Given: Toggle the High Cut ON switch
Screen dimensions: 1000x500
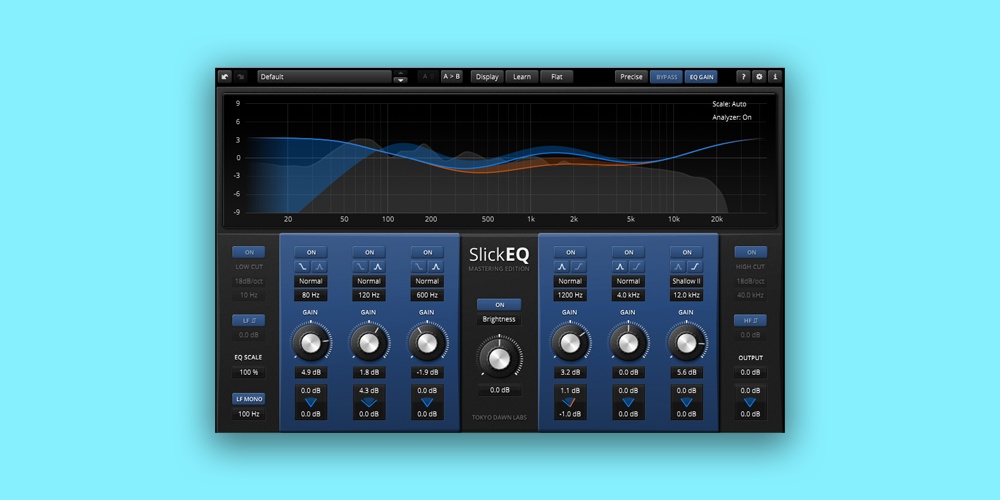Looking at the screenshot, I should pos(750,252).
